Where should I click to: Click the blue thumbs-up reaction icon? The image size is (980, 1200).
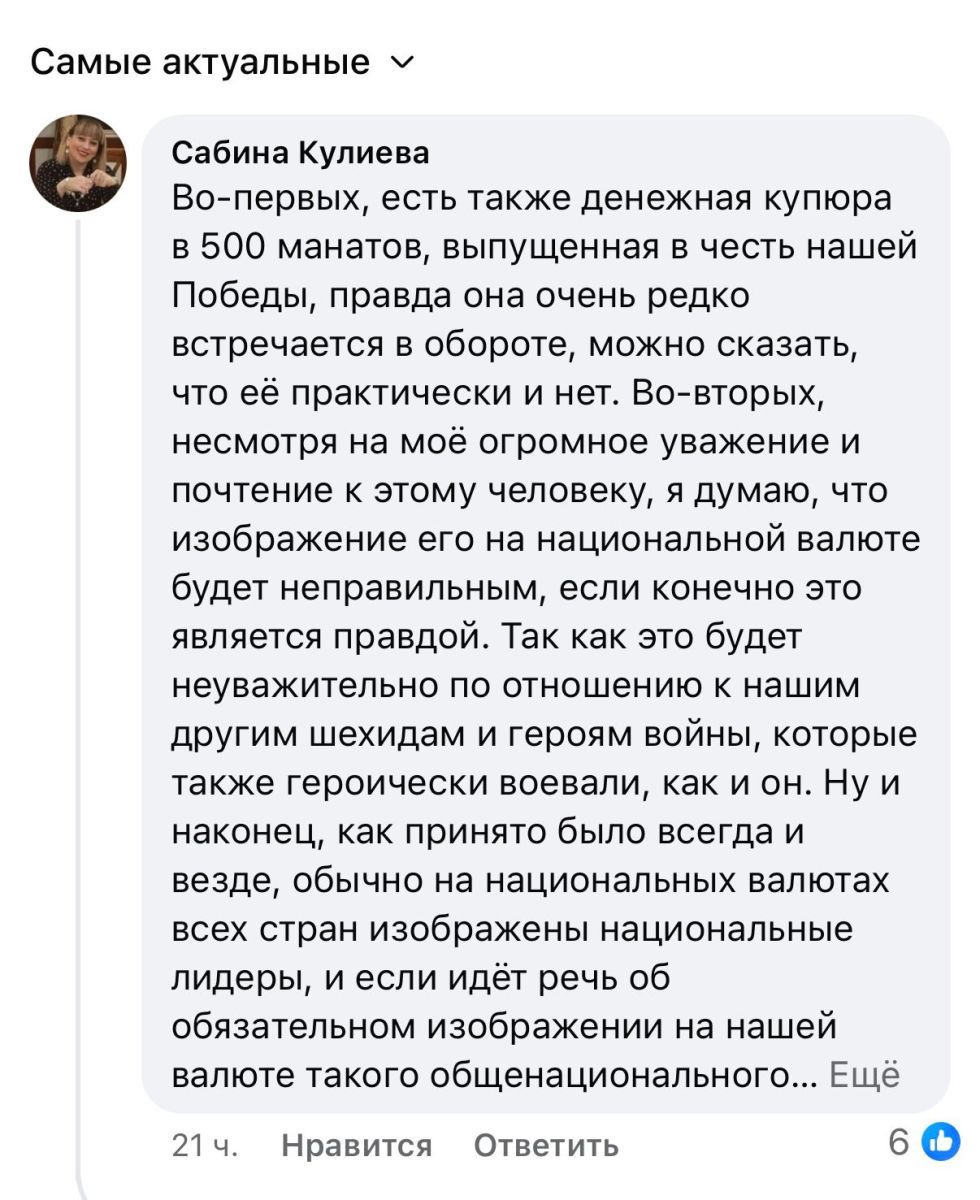click(x=939, y=1141)
